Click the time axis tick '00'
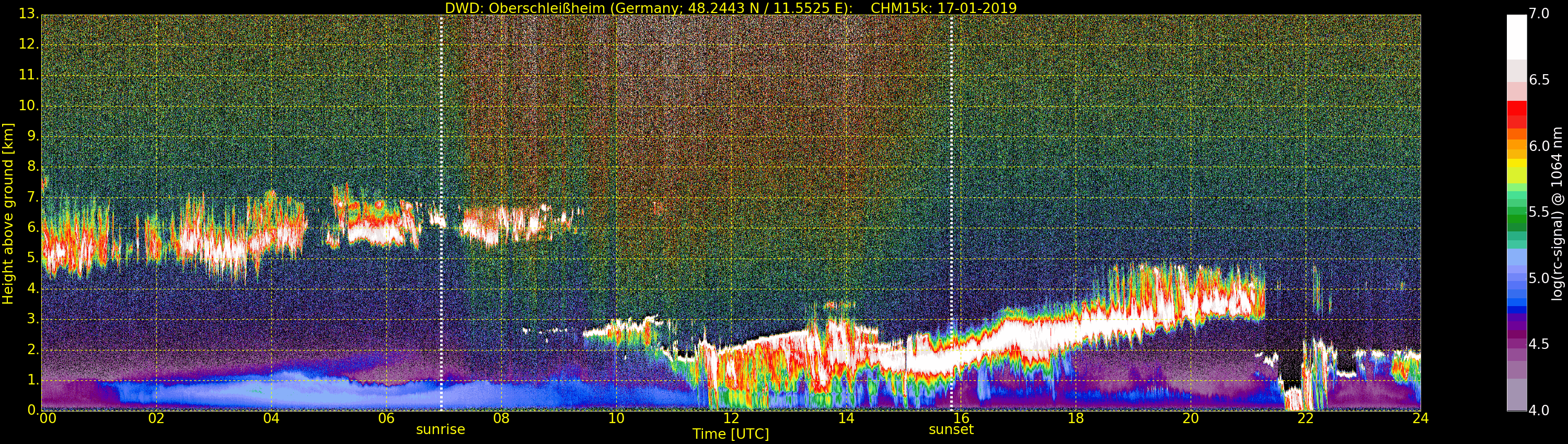 click(48, 418)
